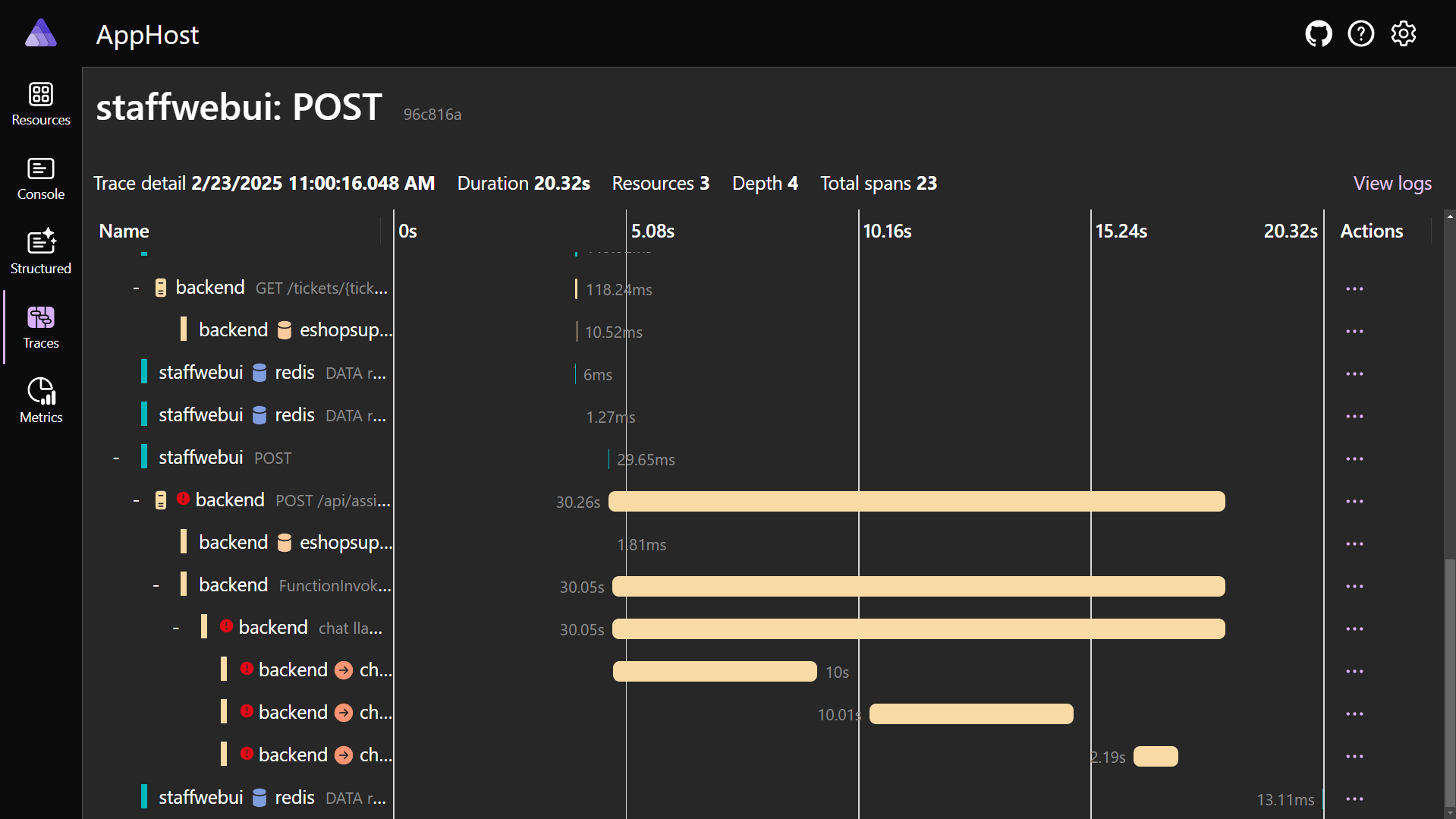Click the 118.24ms duration label
Viewport: 1456px width, 819px height.
(x=619, y=290)
